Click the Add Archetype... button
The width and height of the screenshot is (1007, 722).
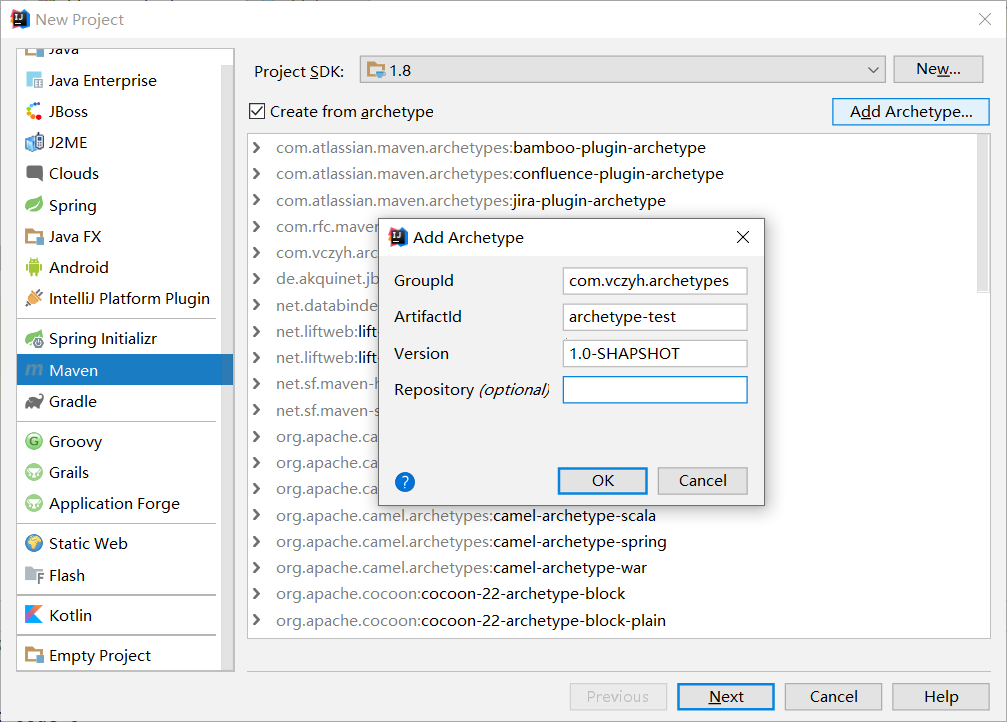coord(911,112)
